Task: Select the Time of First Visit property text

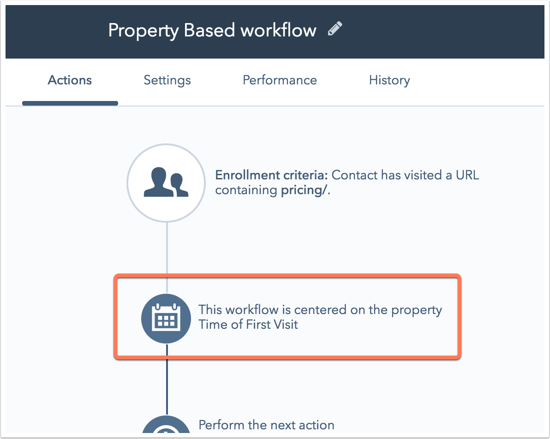Action: pos(248,324)
